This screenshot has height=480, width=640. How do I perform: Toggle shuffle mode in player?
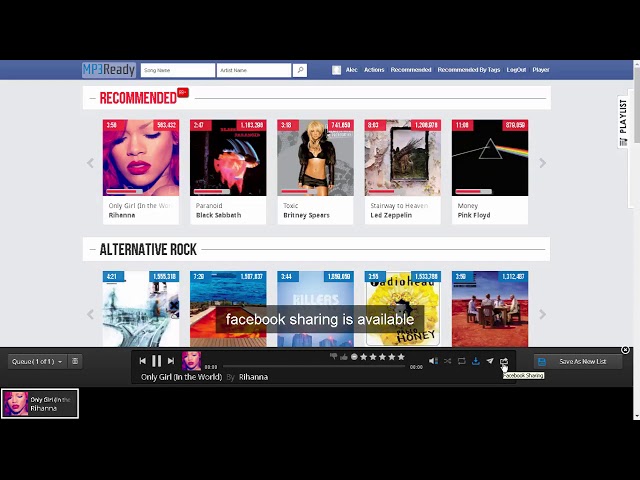click(x=447, y=361)
